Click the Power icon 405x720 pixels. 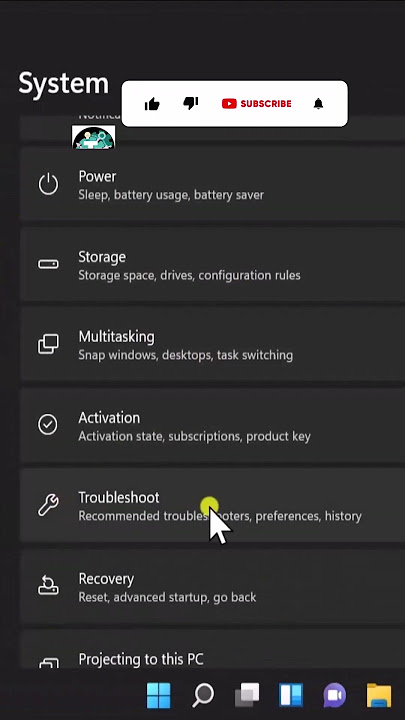(48, 184)
